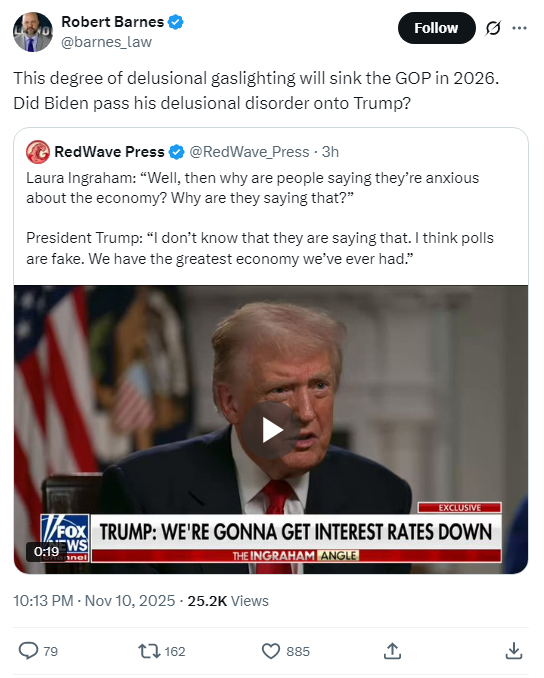Open Robert Barnes profile avatar
Screen dimensions: 544x678
(x=32, y=32)
